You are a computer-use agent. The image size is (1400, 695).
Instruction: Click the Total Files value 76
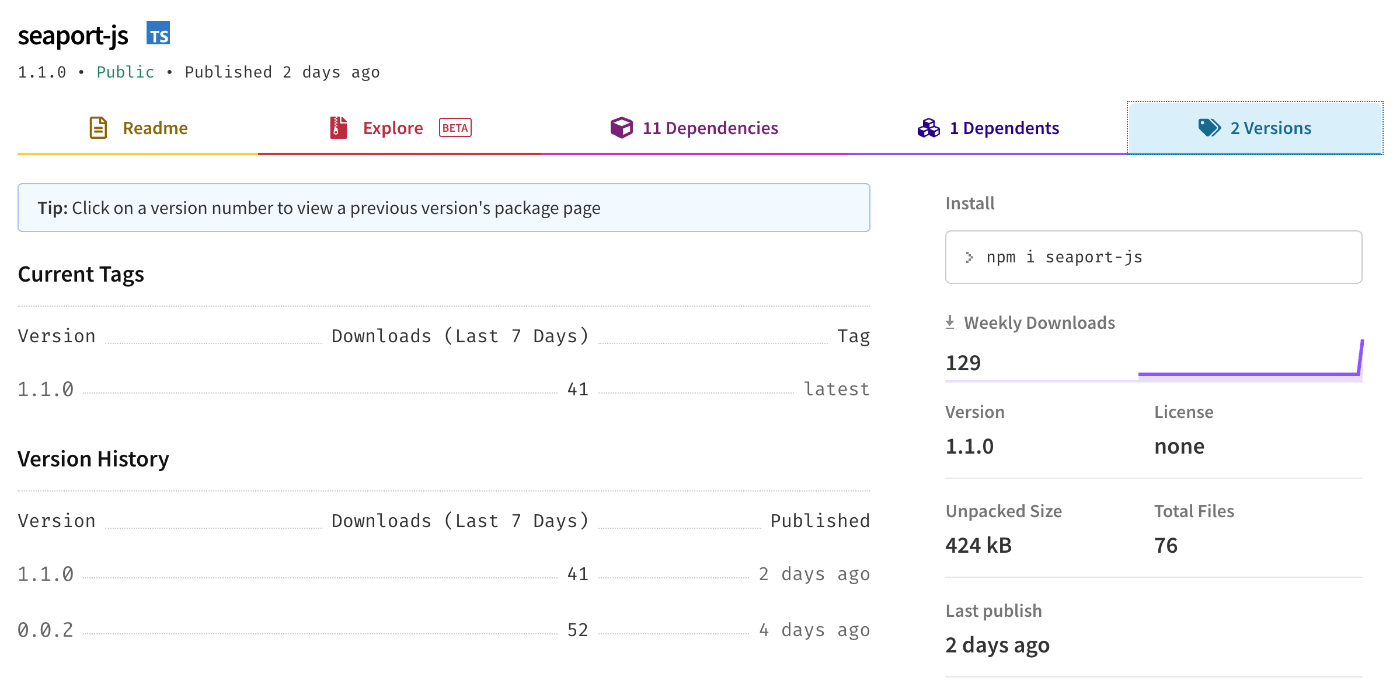(x=1166, y=545)
